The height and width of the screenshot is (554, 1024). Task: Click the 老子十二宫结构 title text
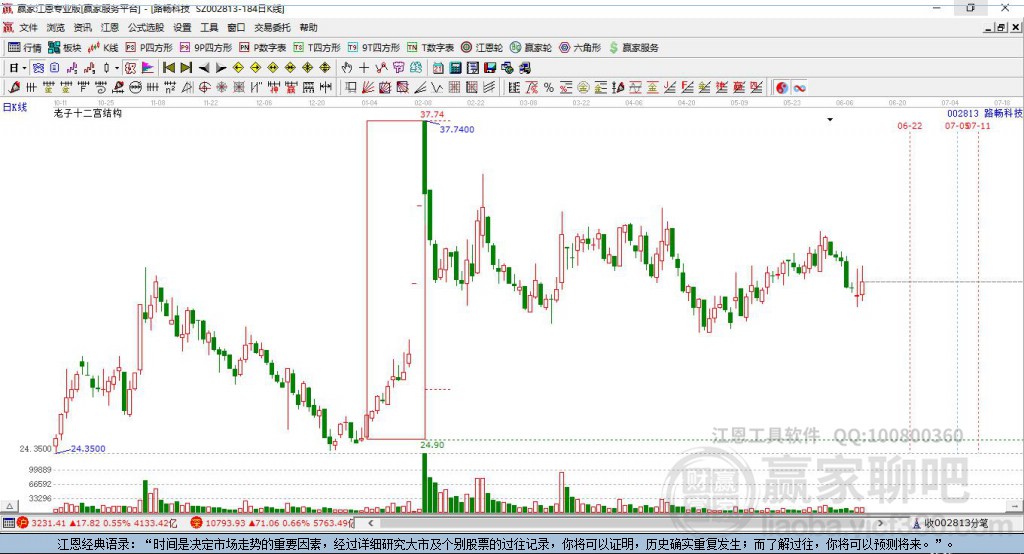88,113
